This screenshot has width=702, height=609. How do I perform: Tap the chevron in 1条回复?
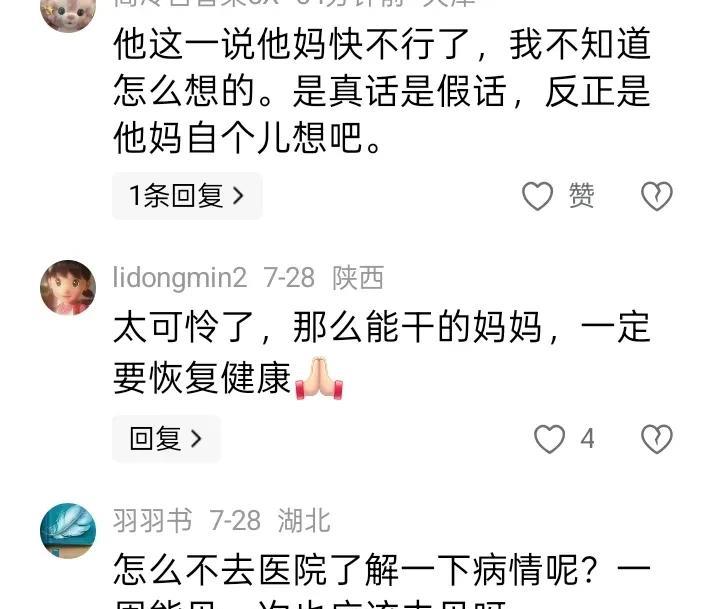pyautogui.click(x=238, y=196)
